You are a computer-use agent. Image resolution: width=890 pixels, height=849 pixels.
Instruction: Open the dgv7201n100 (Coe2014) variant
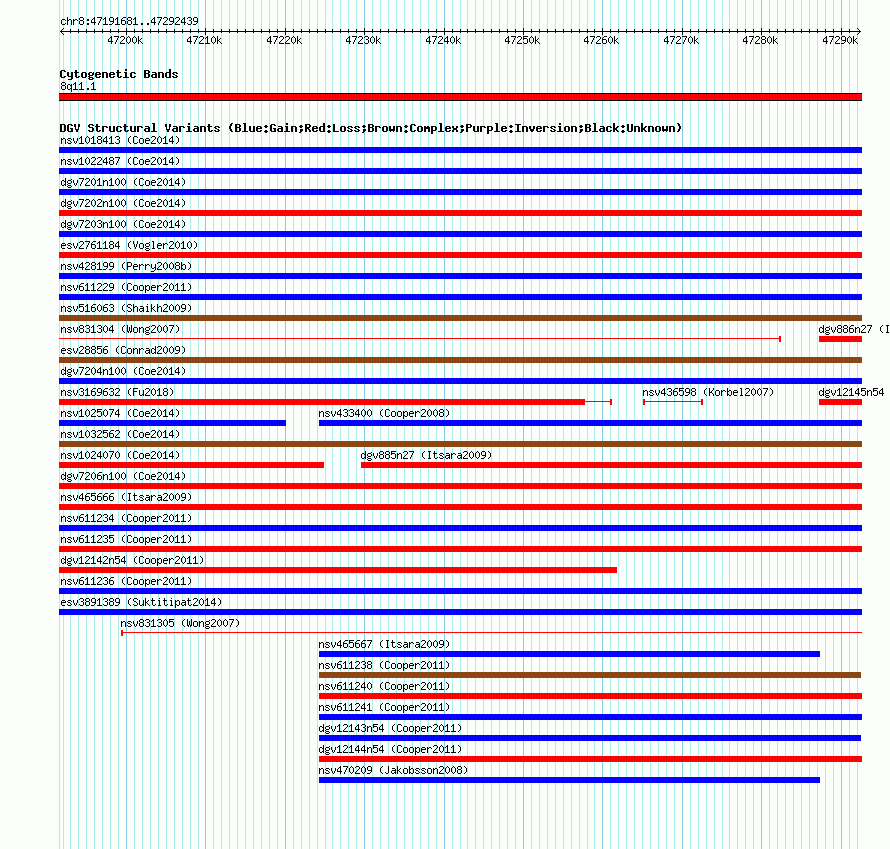click(123, 182)
